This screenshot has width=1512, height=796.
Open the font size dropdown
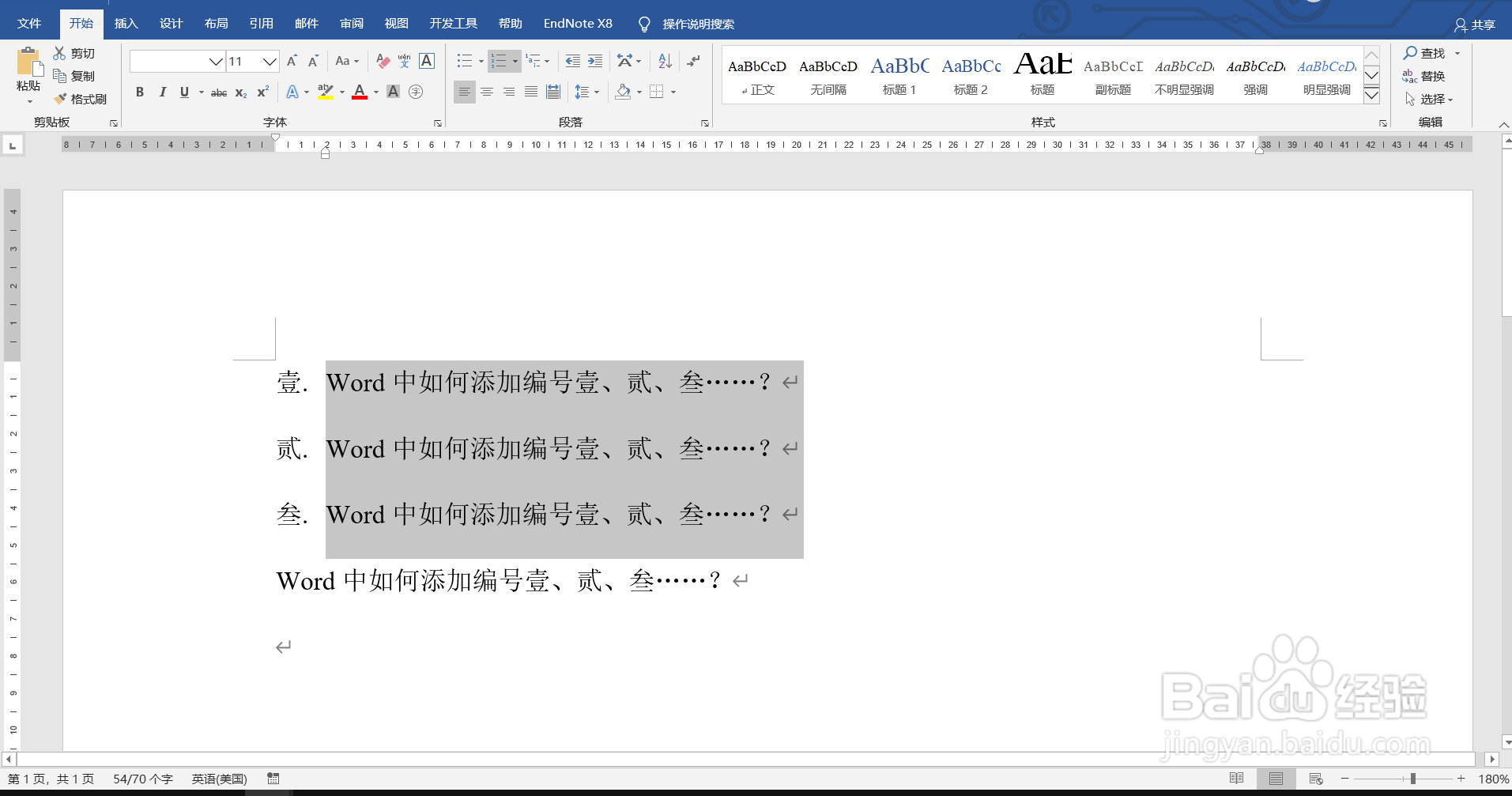pyautogui.click(x=270, y=61)
